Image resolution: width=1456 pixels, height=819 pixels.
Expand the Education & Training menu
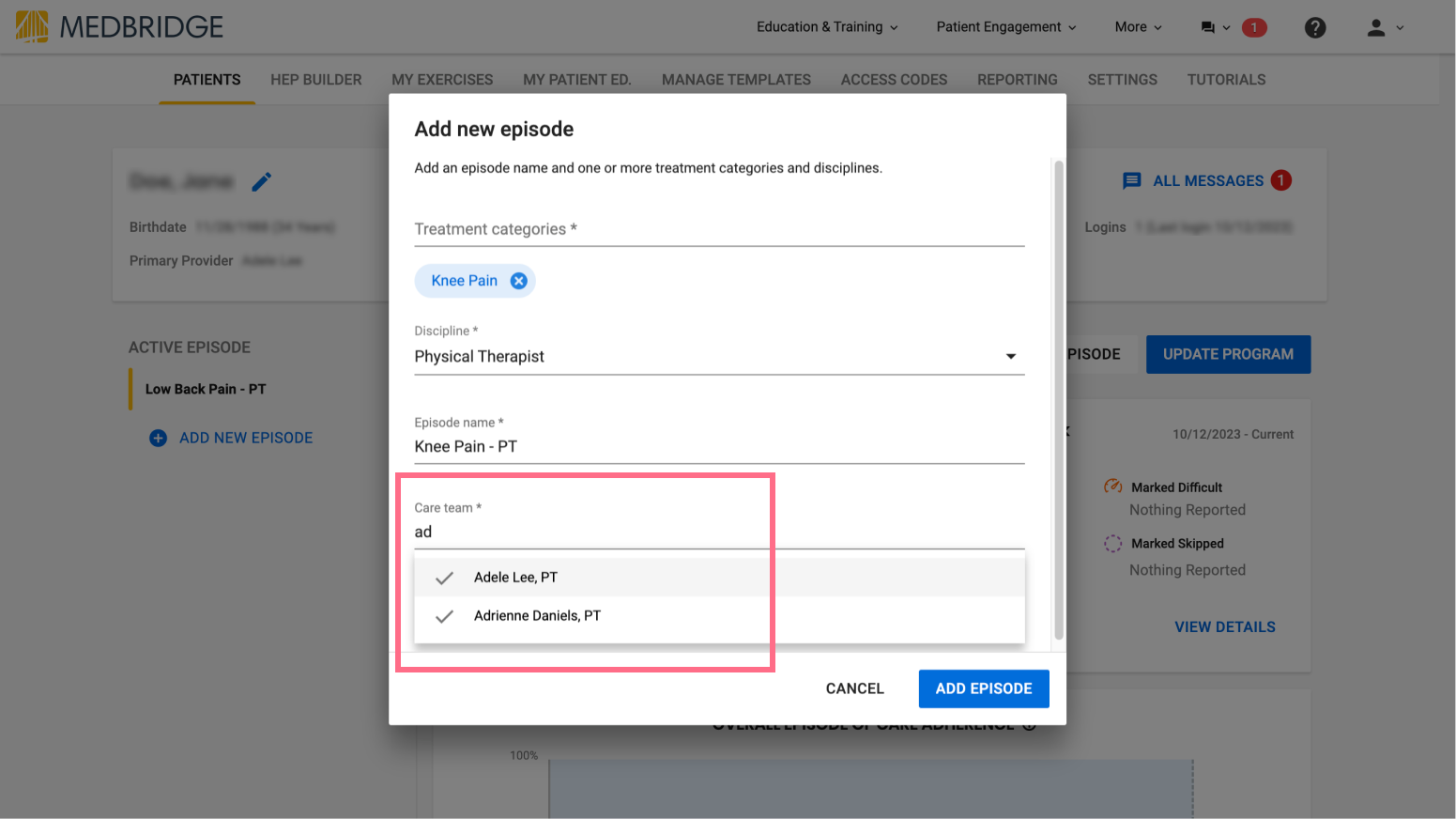pos(827,27)
